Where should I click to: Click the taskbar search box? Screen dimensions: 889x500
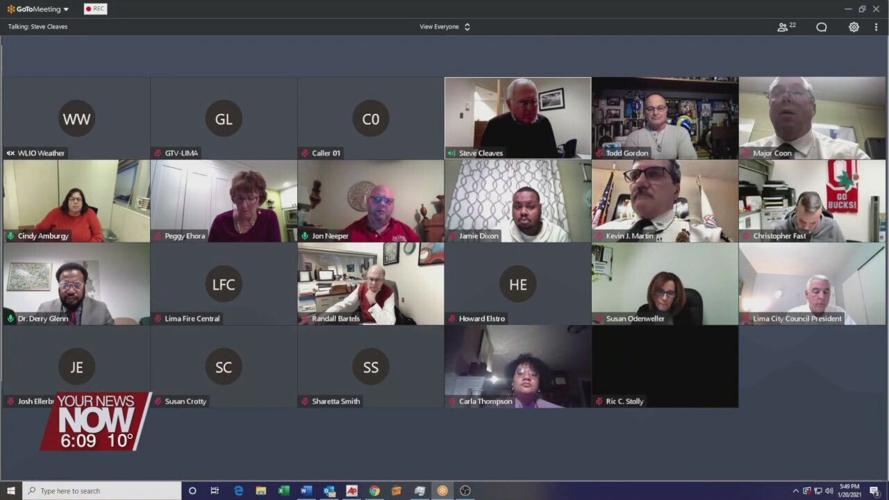coord(102,491)
